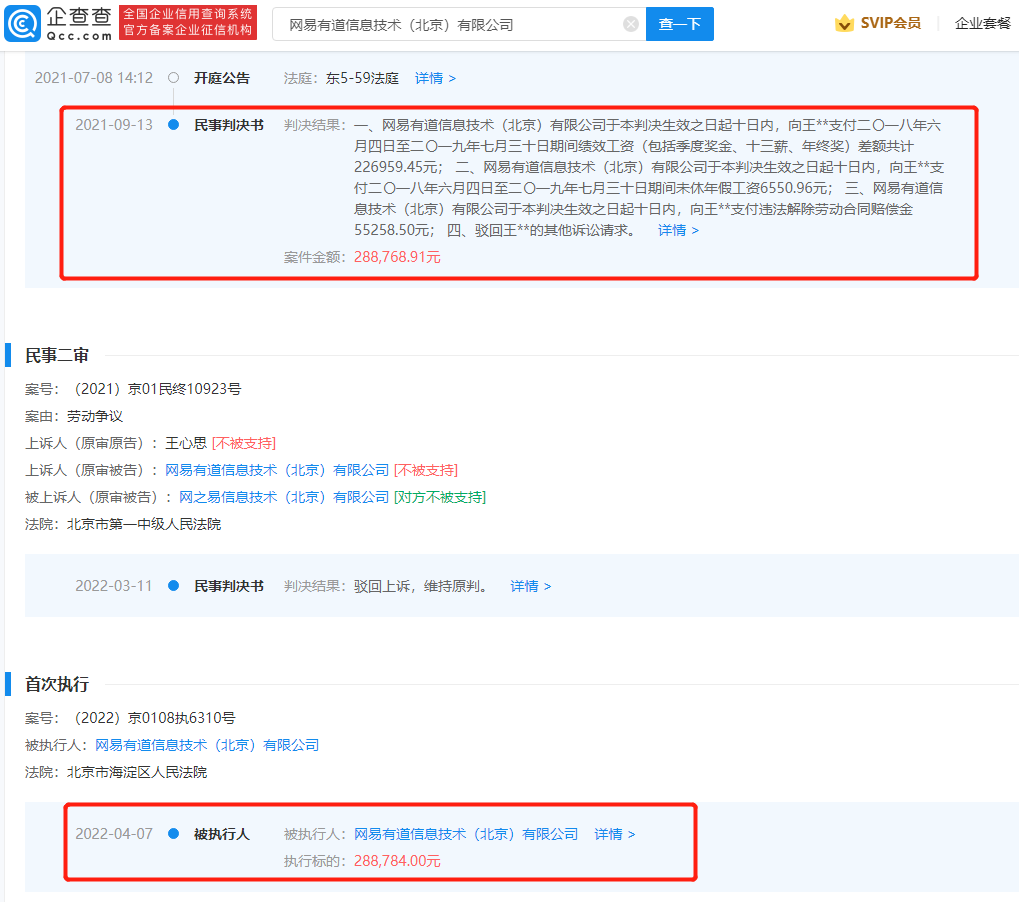Open 详情 for the 2022-04-07 被执行人 entry
1019x902 pixels.
(615, 834)
